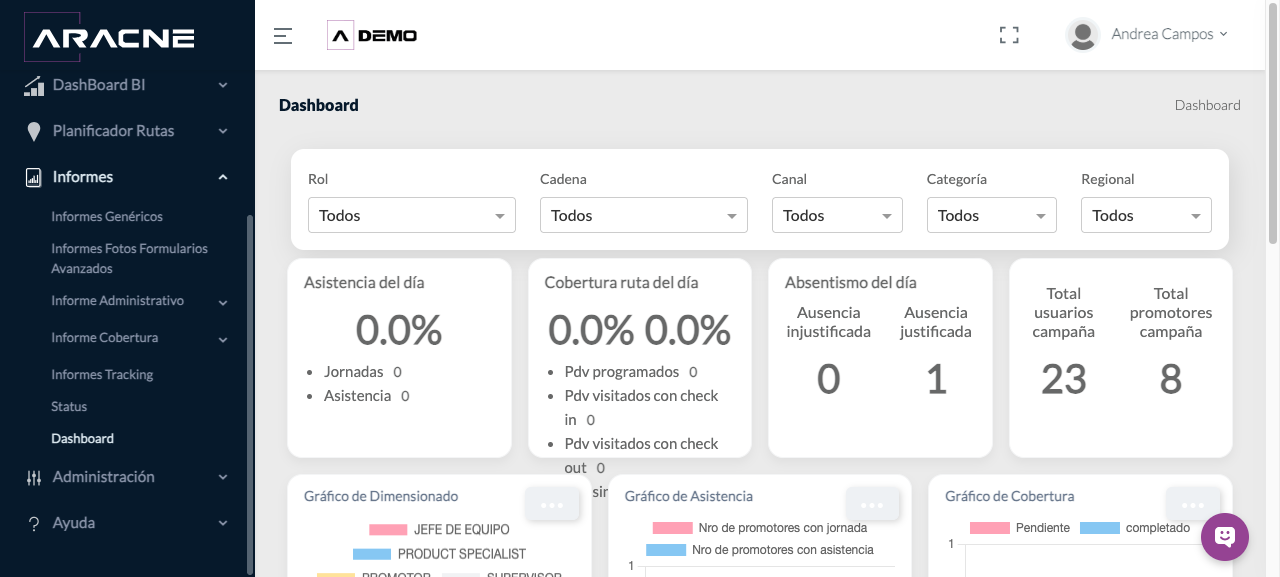The height and width of the screenshot is (577, 1280).
Task: Click the Planificador Rutas pin icon
Action: (x=34, y=132)
